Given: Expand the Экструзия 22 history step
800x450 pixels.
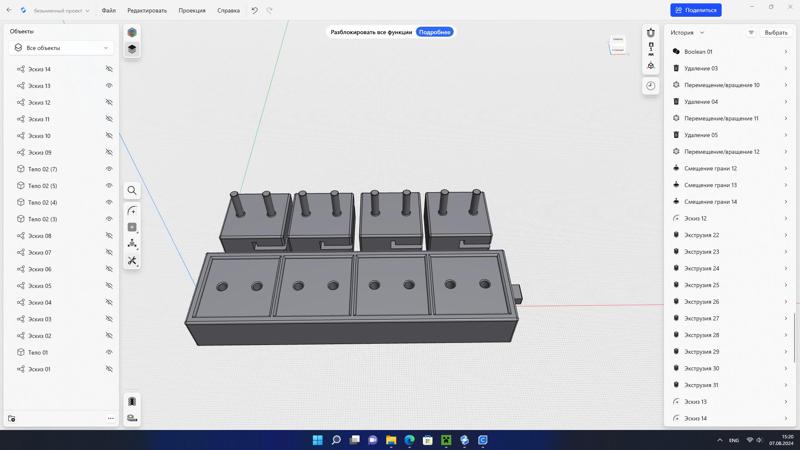Looking at the screenshot, I should tap(786, 235).
